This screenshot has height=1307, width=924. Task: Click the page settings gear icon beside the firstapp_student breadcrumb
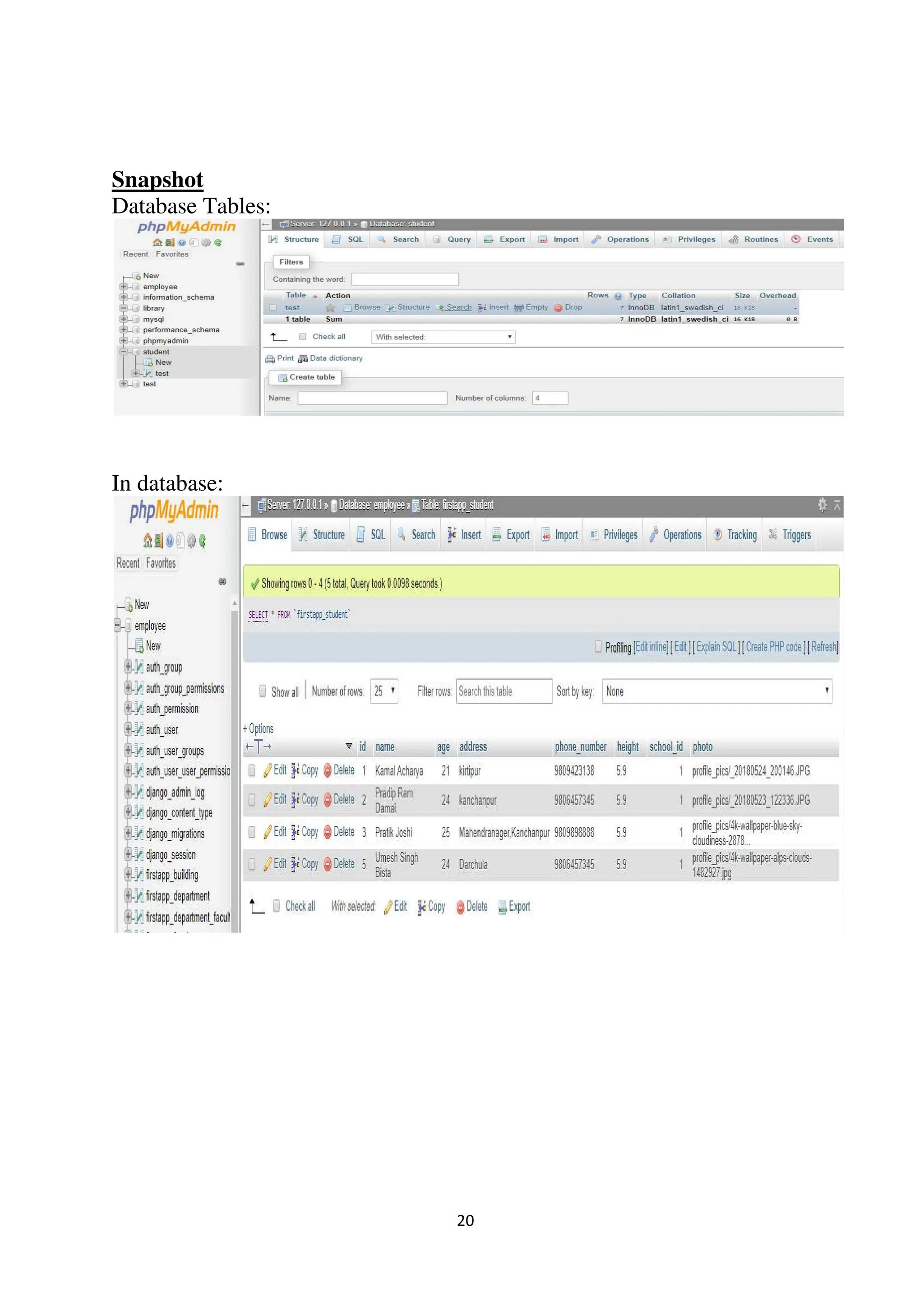822,505
